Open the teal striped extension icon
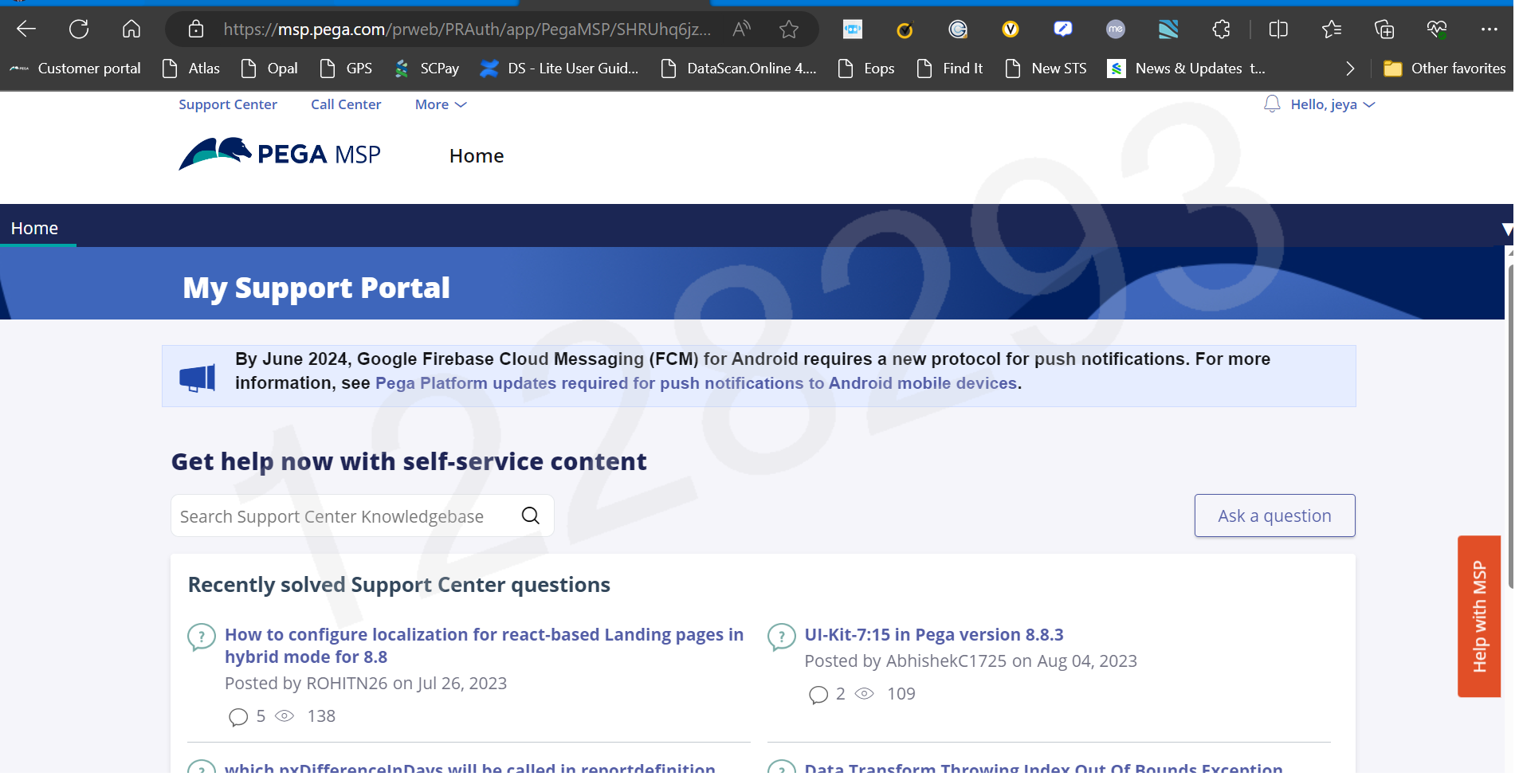 click(1168, 29)
